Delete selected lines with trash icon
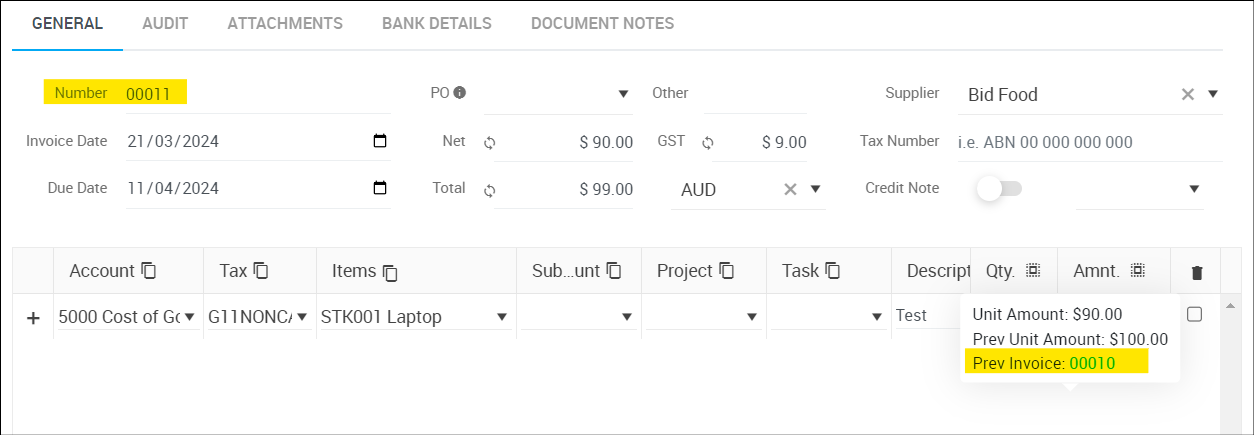The image size is (1254, 435). pyautogui.click(x=1197, y=272)
